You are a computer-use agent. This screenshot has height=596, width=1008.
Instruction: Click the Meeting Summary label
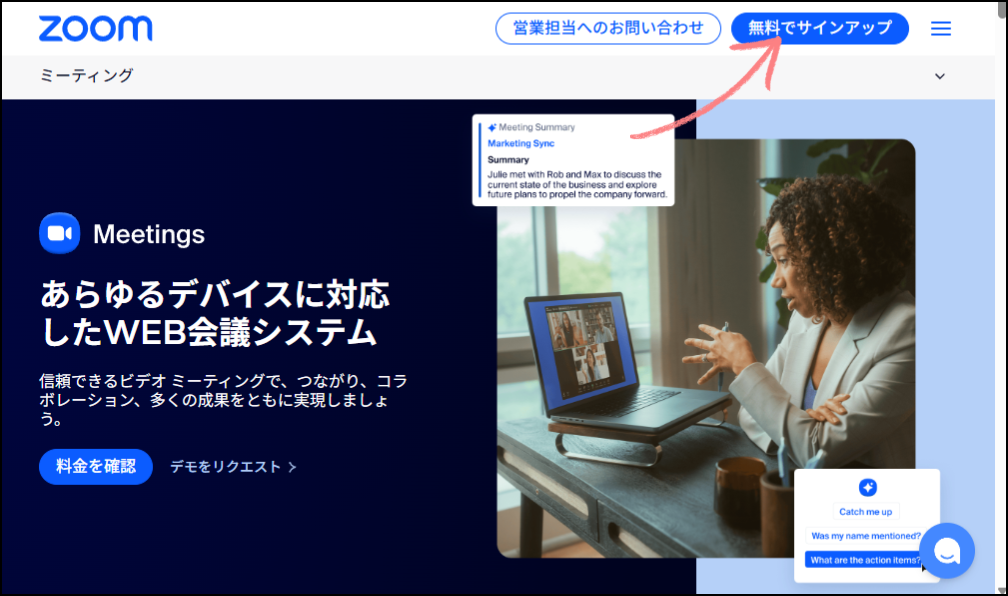(x=536, y=127)
